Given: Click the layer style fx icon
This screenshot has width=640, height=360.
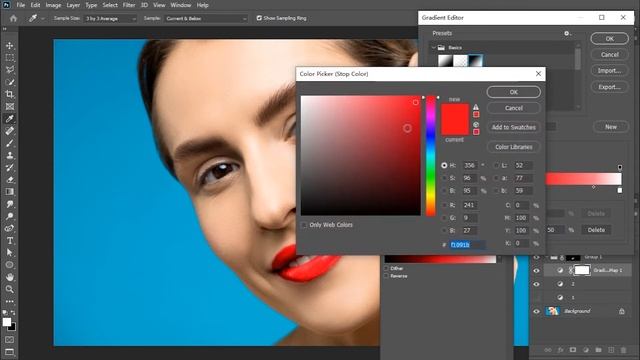Looking at the screenshot, I should tap(560, 350).
